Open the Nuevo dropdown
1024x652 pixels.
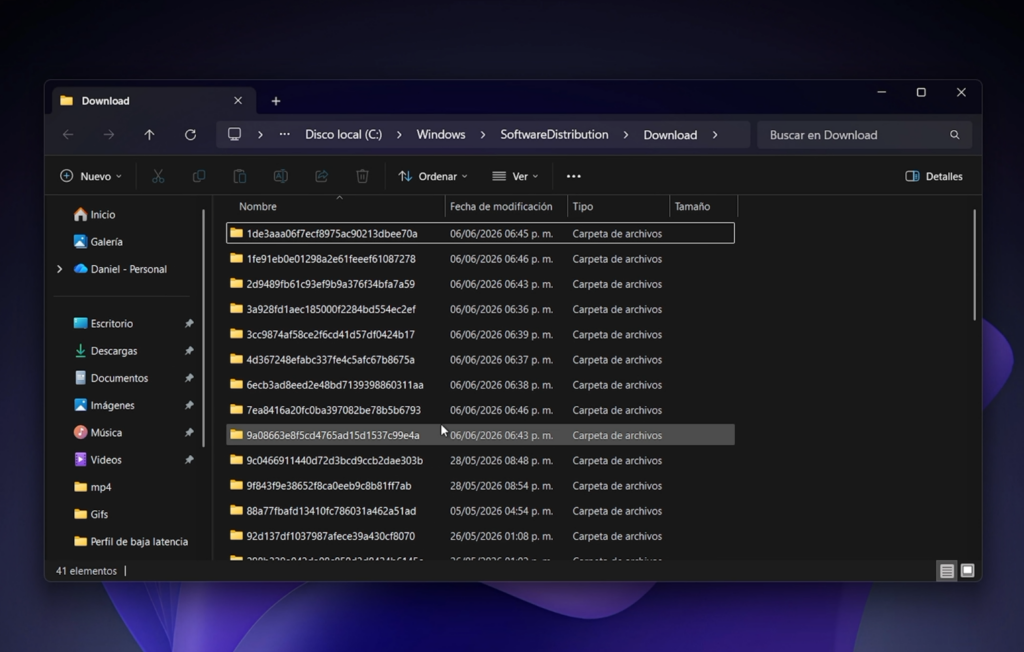click(91, 176)
